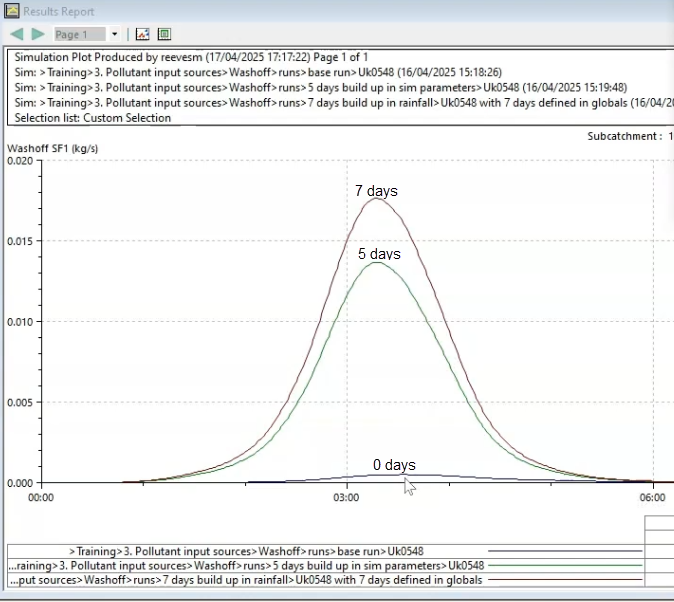Image resolution: width=674 pixels, height=602 pixels.
Task: Click the green 5 days legend line
Action: (x=565, y=565)
